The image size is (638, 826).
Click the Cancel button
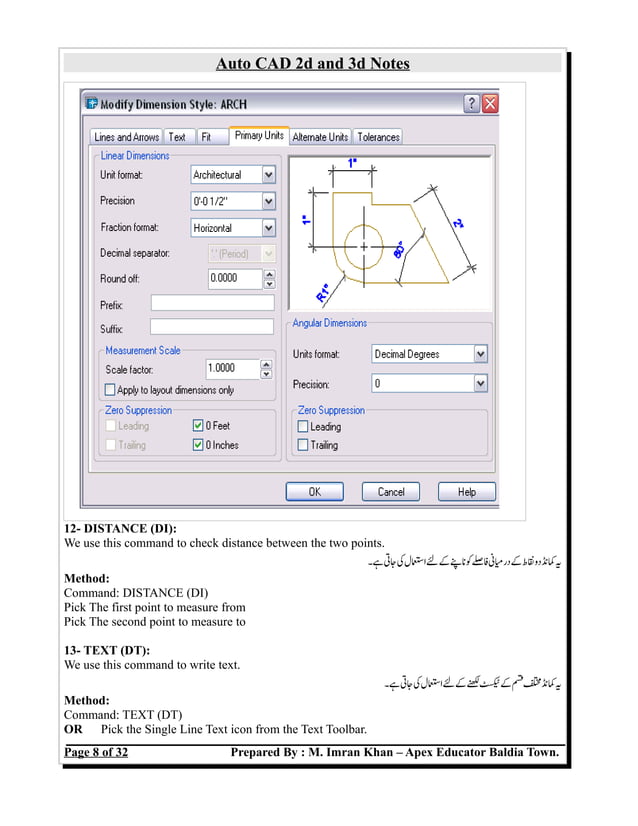point(391,491)
